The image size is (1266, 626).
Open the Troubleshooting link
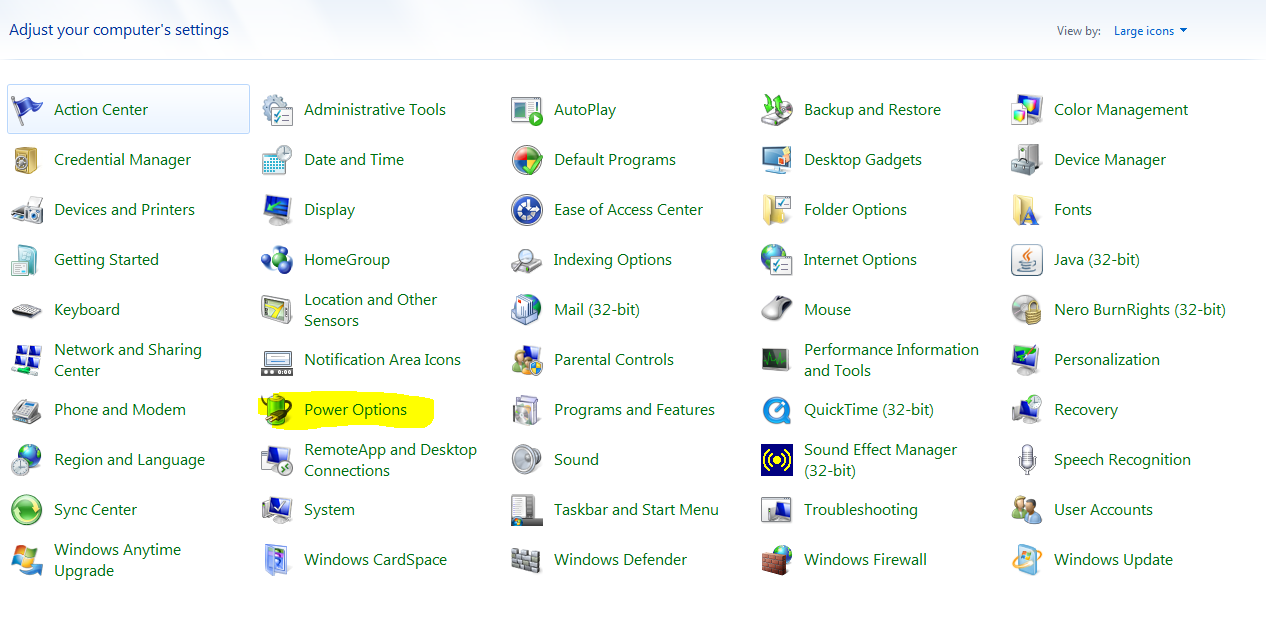tap(861, 510)
